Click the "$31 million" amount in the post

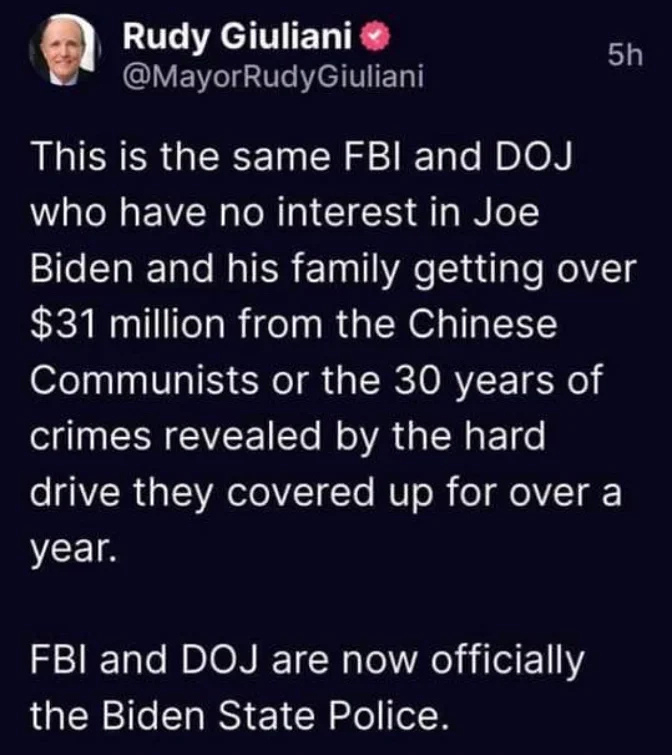click(x=128, y=325)
